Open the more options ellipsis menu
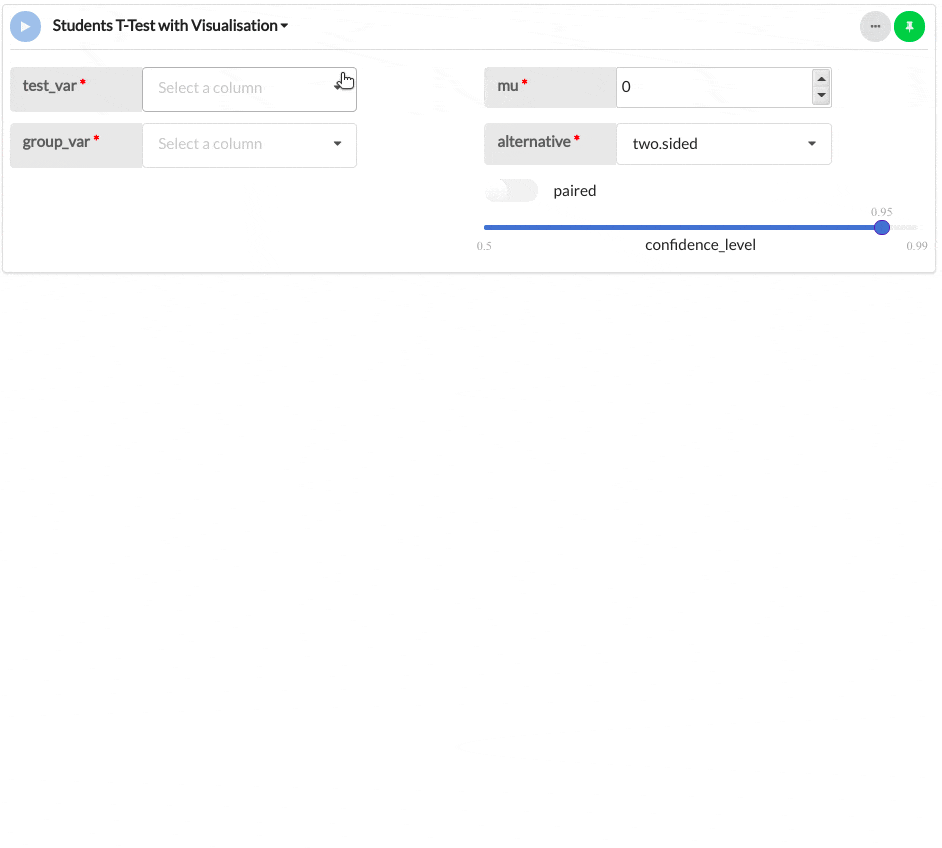942x848 pixels. (x=875, y=26)
